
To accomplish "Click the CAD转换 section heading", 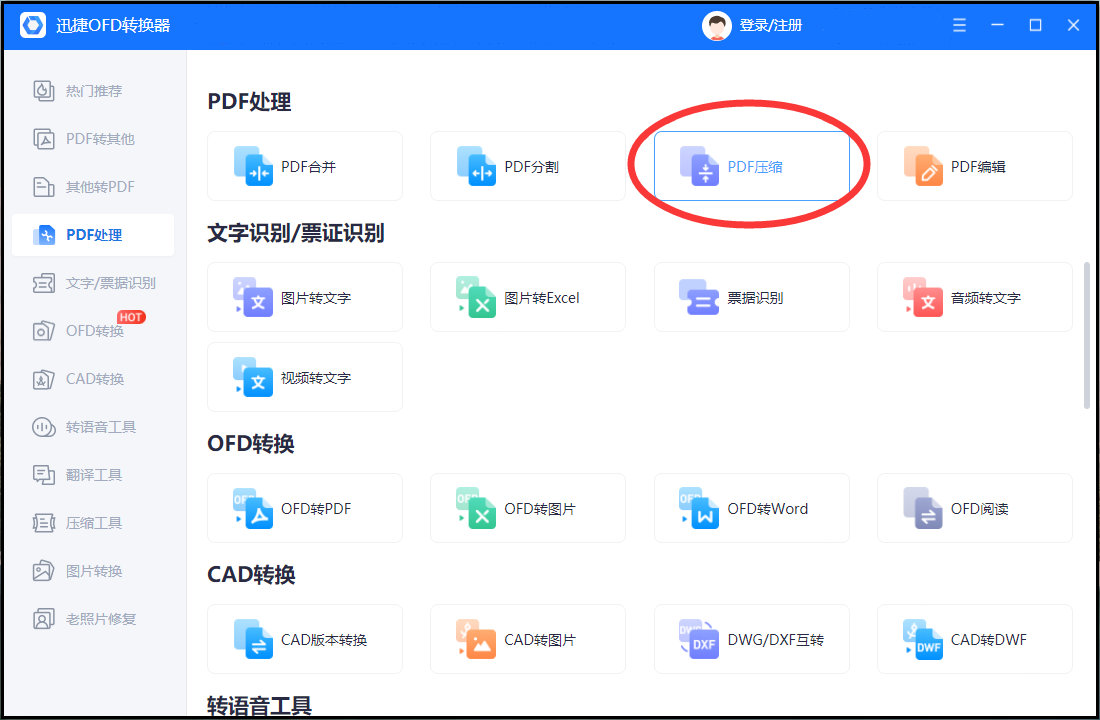I will [251, 575].
